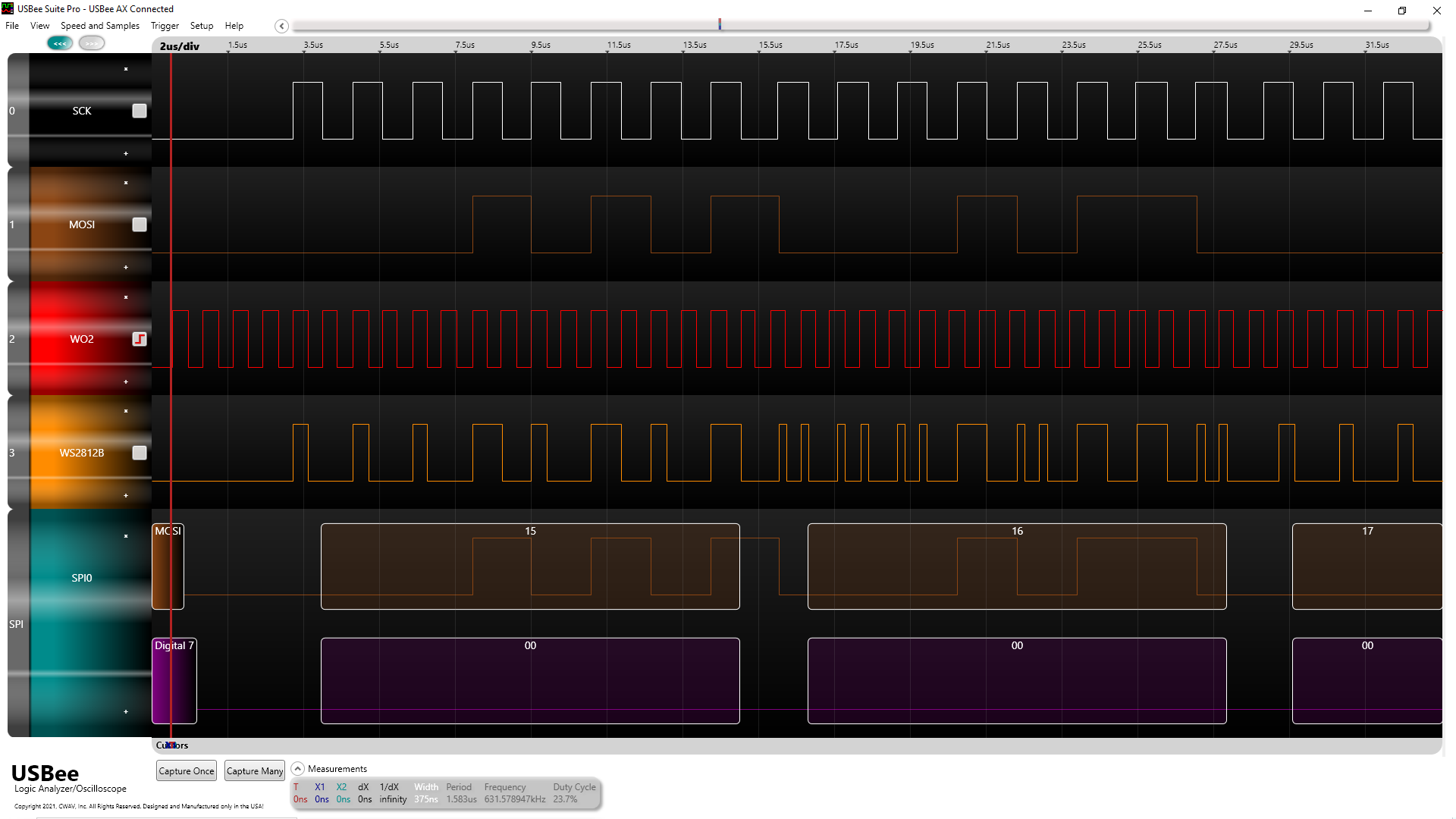Click the Duty Cycle measurement value
The width and height of the screenshot is (1456, 819).
coord(565,799)
